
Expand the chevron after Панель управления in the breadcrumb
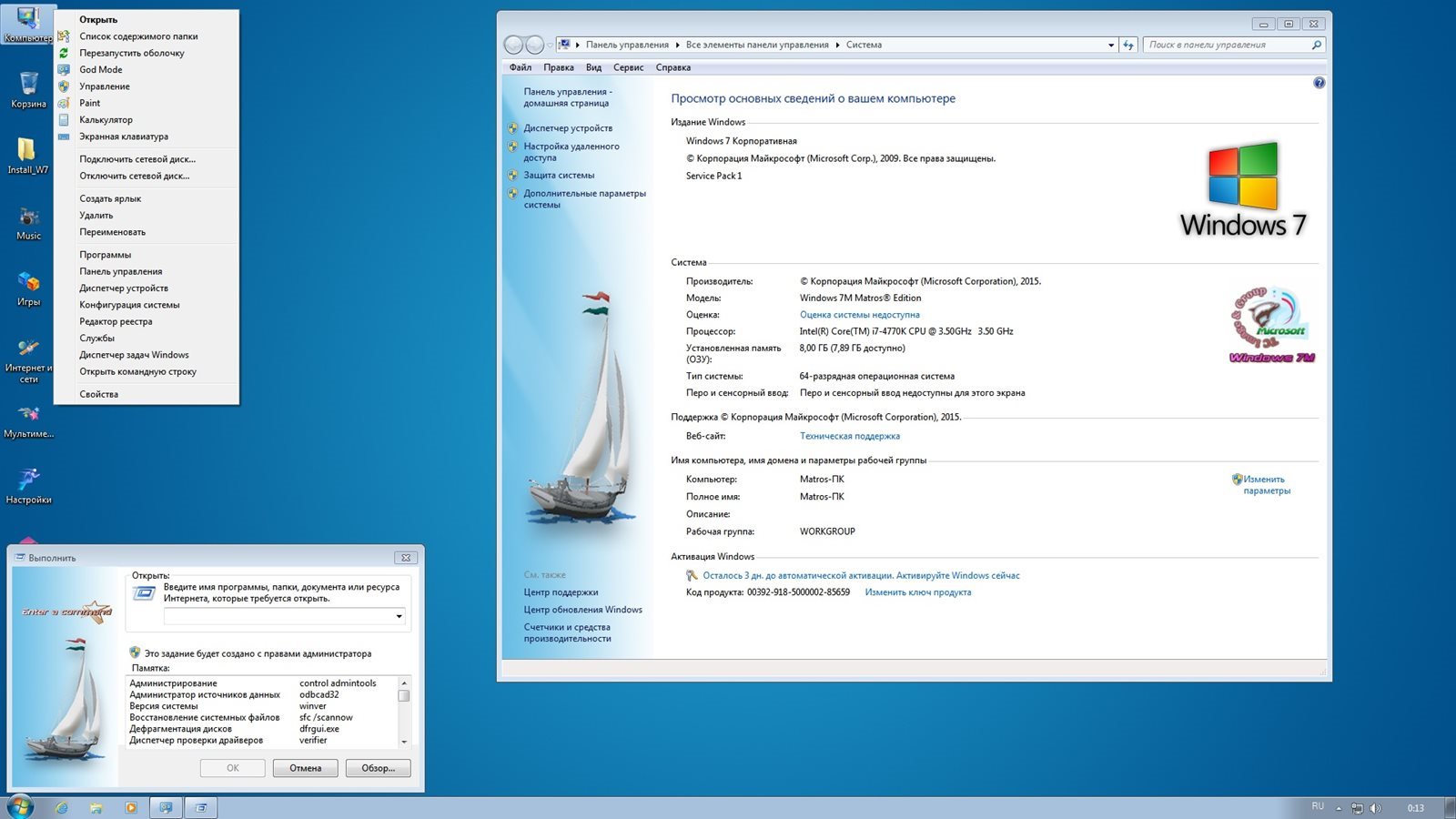677,45
